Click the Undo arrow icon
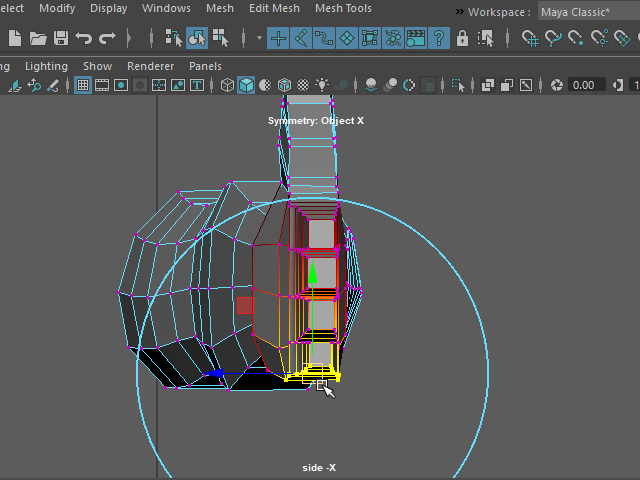Screen dimensions: 640x480 84,38
